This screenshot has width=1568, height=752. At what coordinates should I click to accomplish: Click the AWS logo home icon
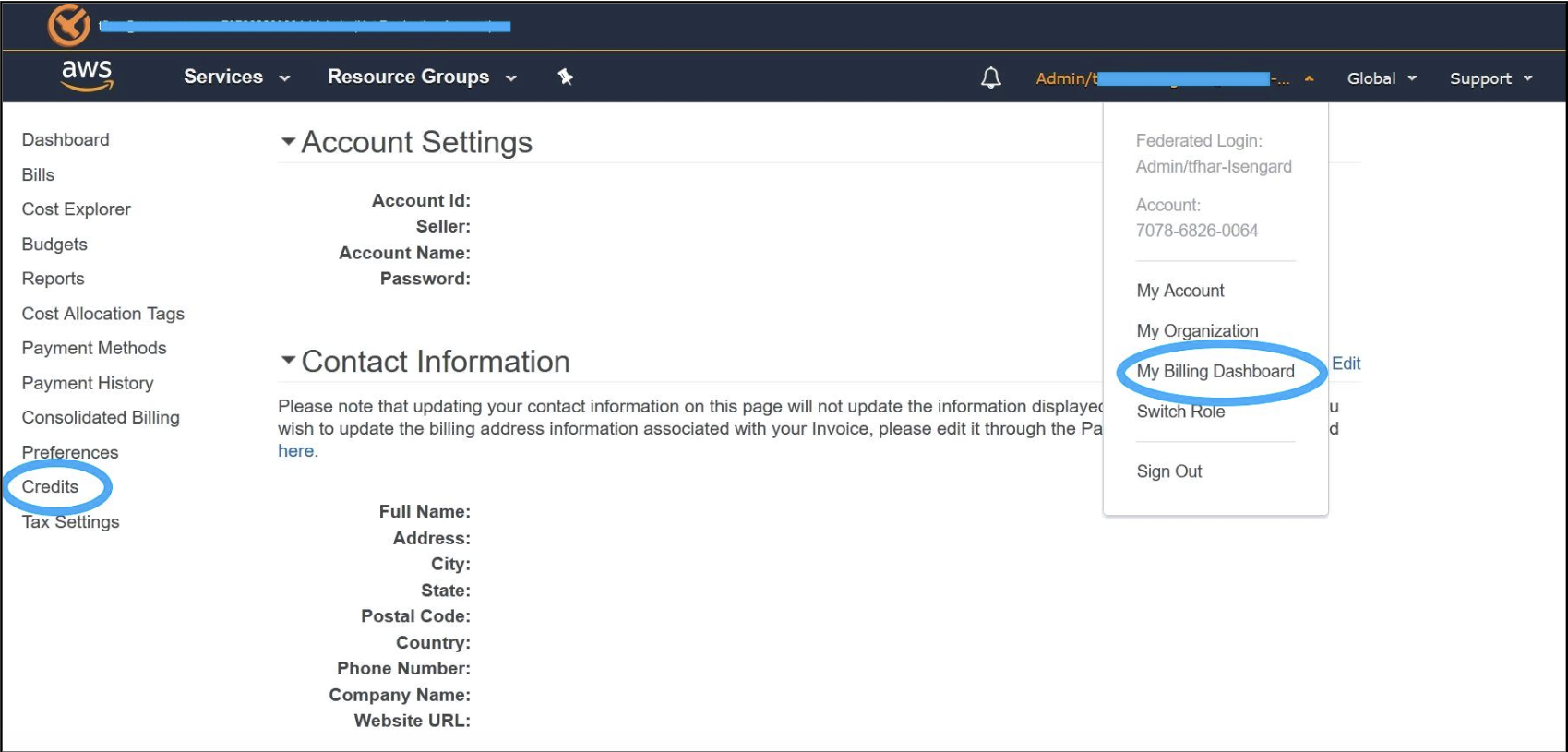coord(87,76)
